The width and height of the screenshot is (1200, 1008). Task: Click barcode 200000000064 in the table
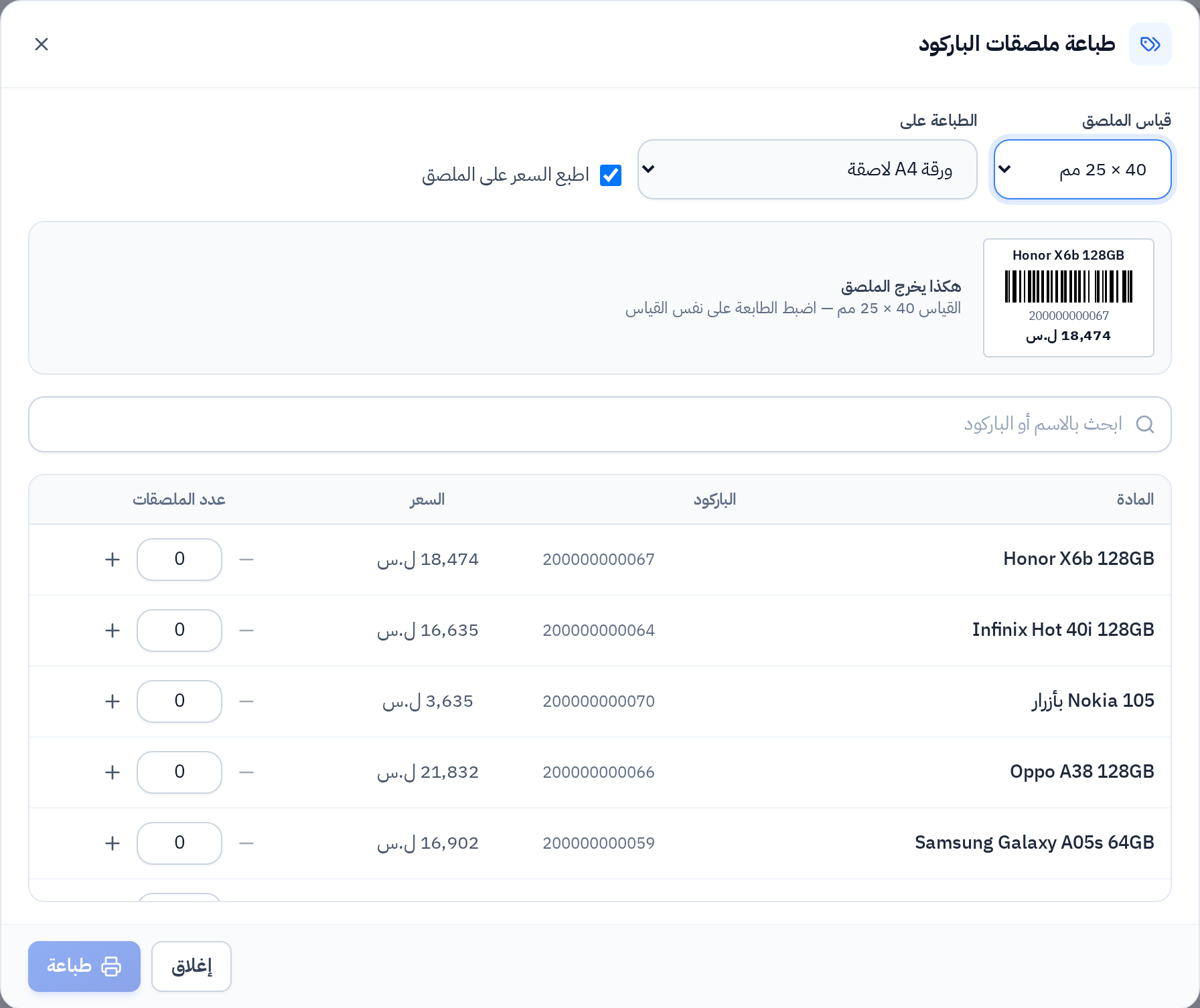pyautogui.click(x=599, y=631)
